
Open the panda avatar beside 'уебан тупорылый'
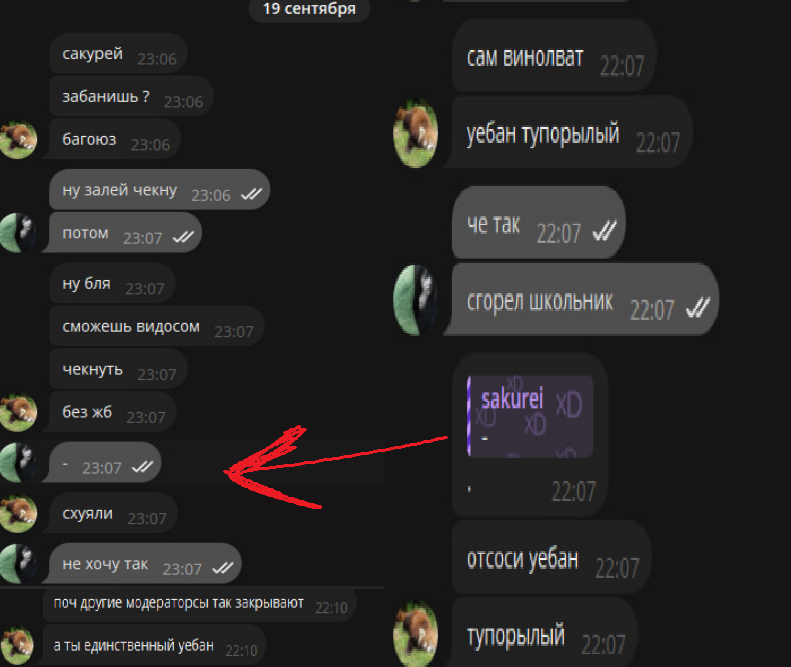click(415, 133)
